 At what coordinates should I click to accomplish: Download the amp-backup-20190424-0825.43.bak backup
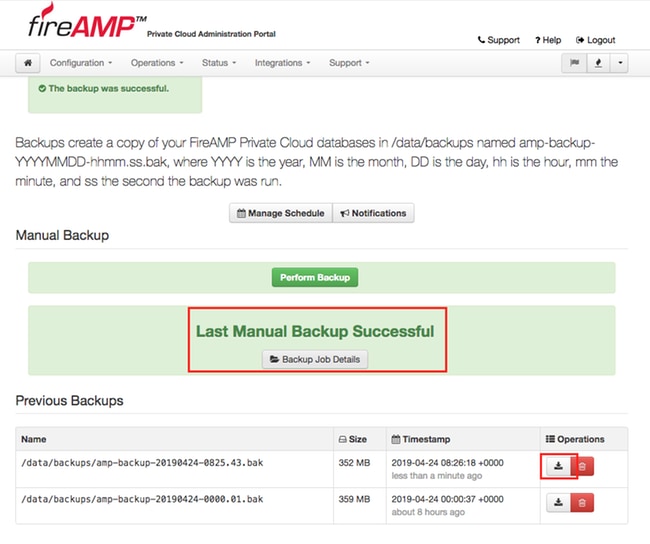pos(558,466)
